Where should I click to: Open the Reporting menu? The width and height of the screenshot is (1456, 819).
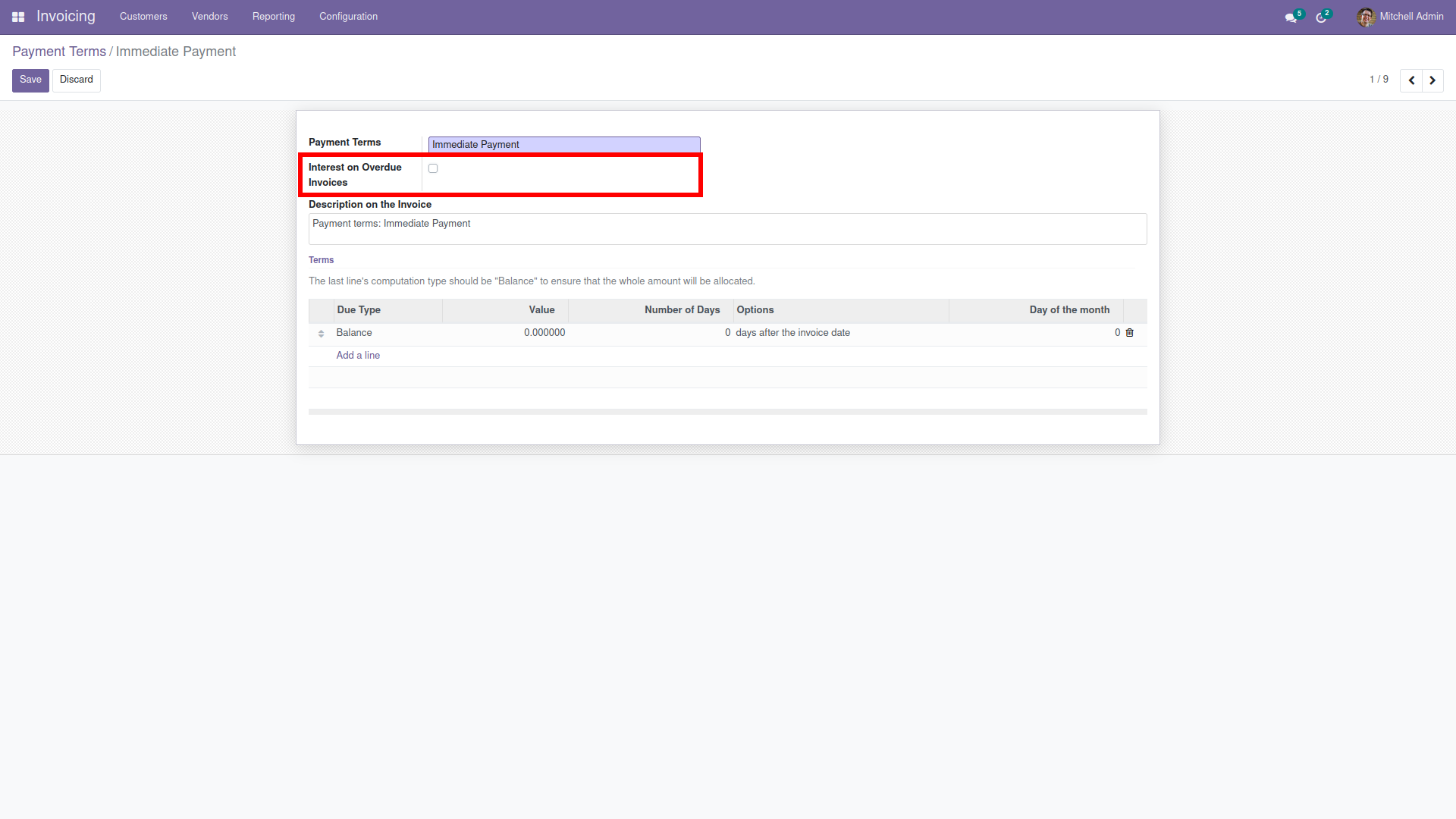click(274, 17)
